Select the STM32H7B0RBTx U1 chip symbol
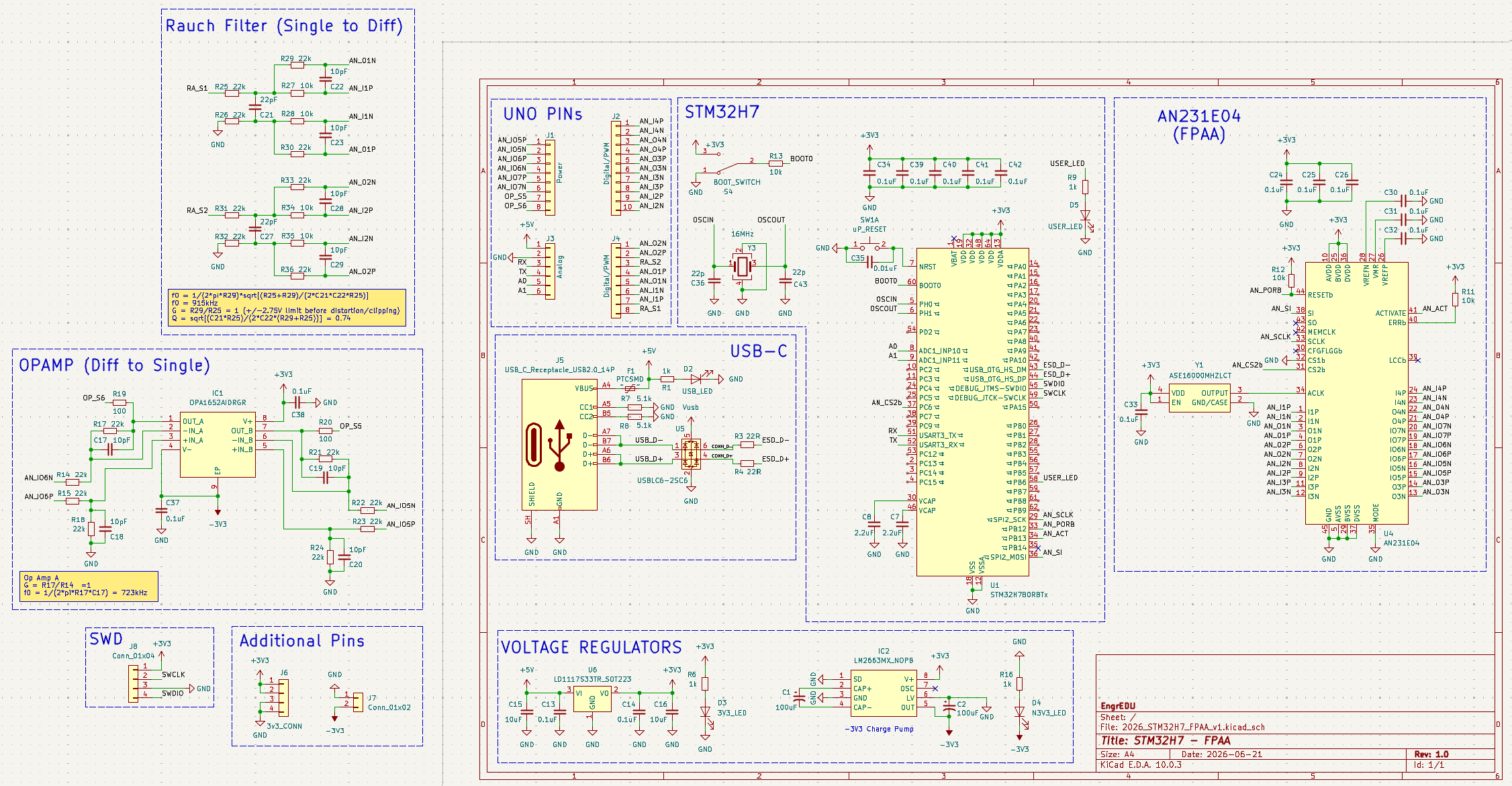 tap(972, 412)
